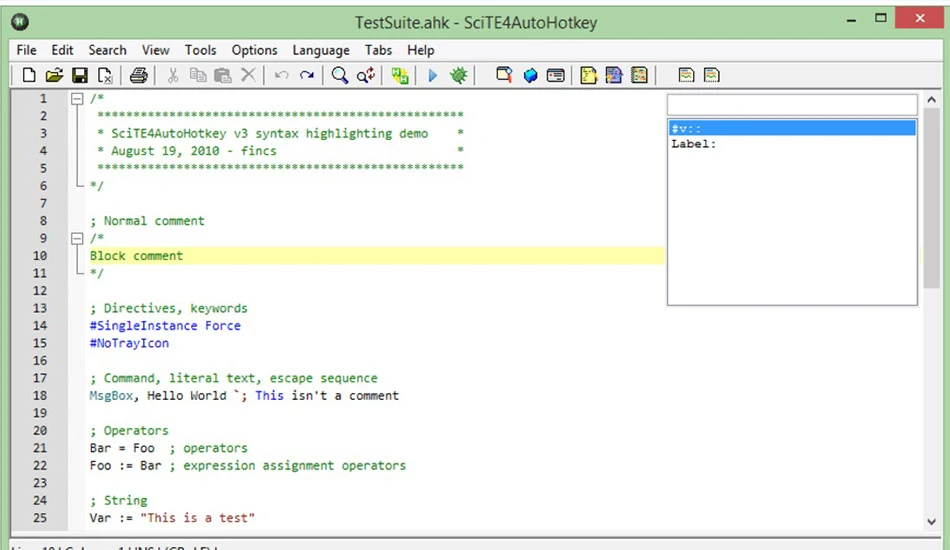Save the script with the floppy icon
The height and width of the screenshot is (550, 950).
[79, 75]
